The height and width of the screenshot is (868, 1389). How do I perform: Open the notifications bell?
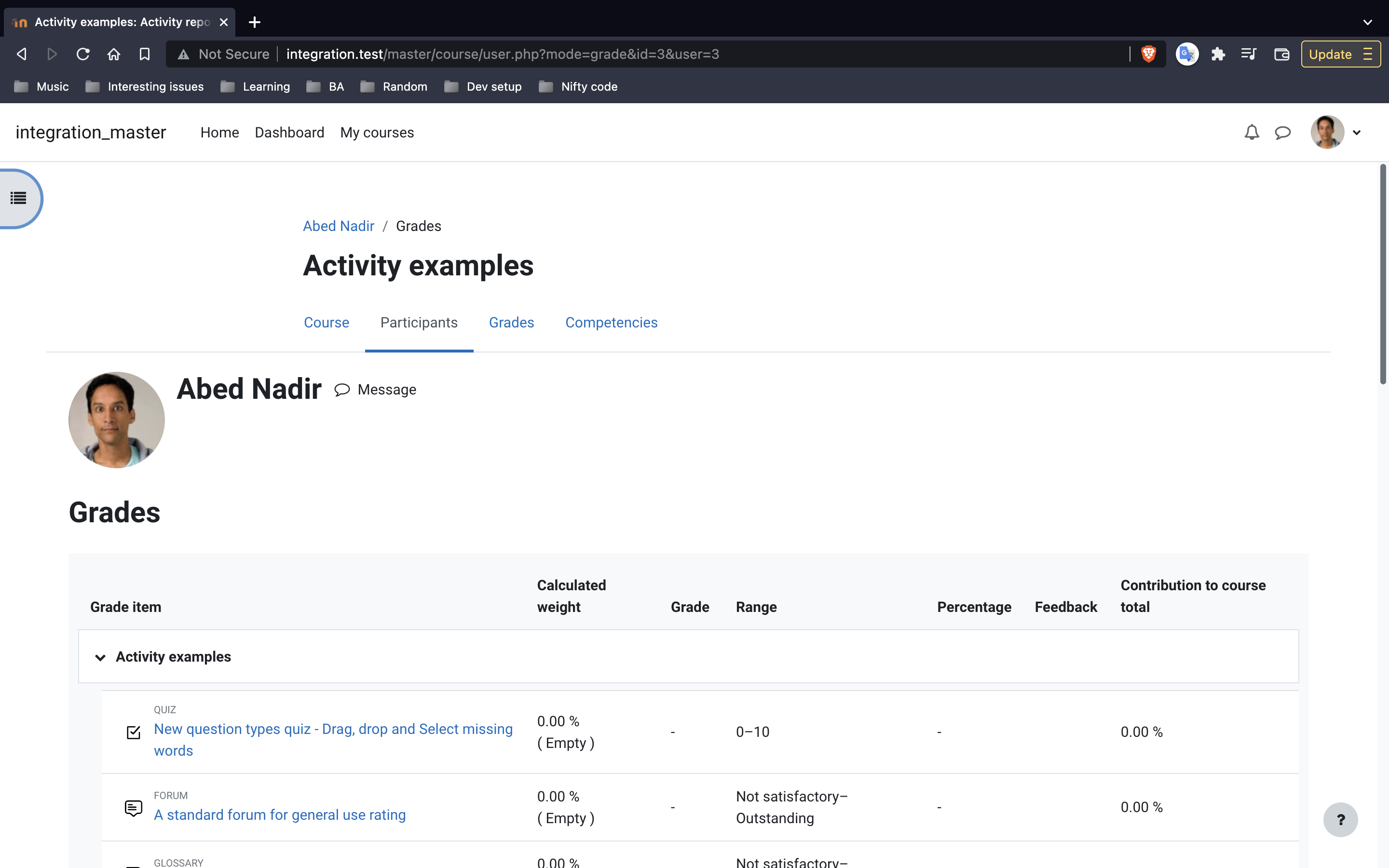click(1251, 133)
